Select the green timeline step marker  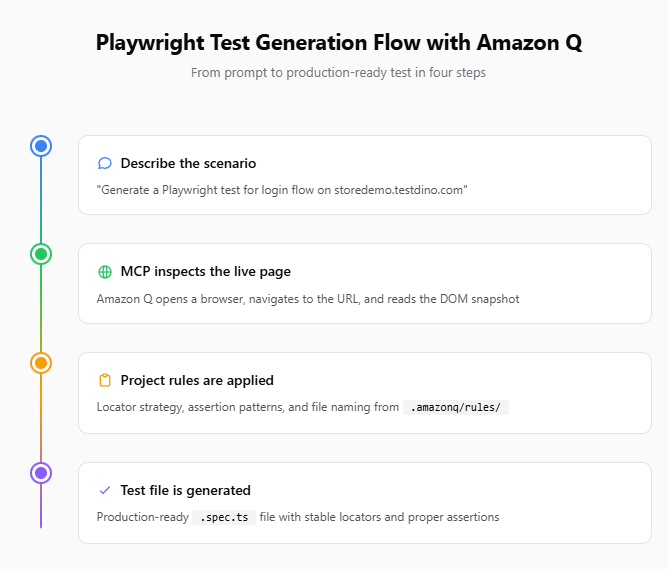(41, 254)
